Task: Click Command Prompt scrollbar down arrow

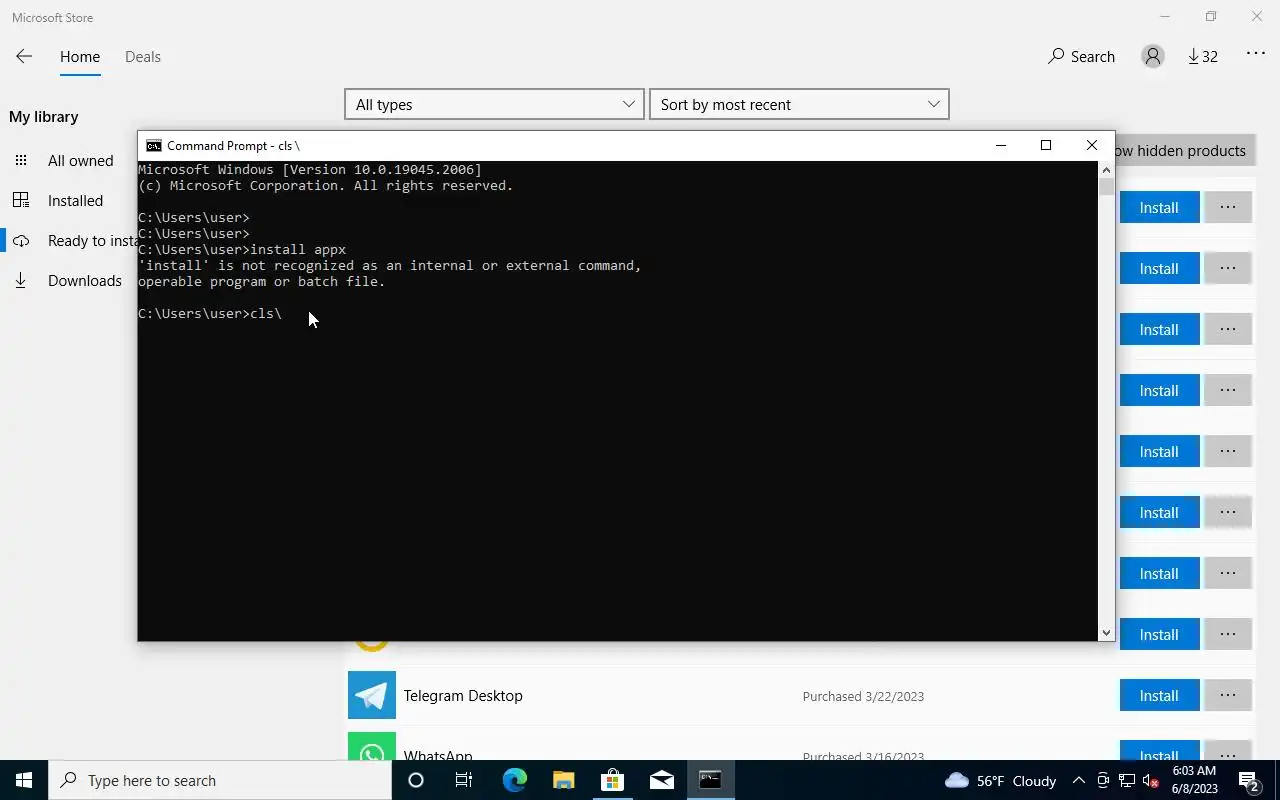Action: pyautogui.click(x=1106, y=632)
